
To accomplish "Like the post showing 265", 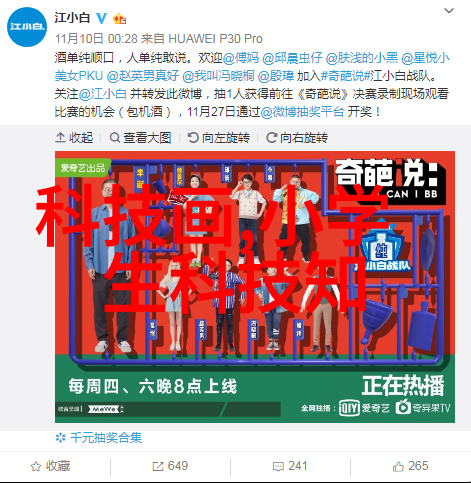I will coord(410,466).
